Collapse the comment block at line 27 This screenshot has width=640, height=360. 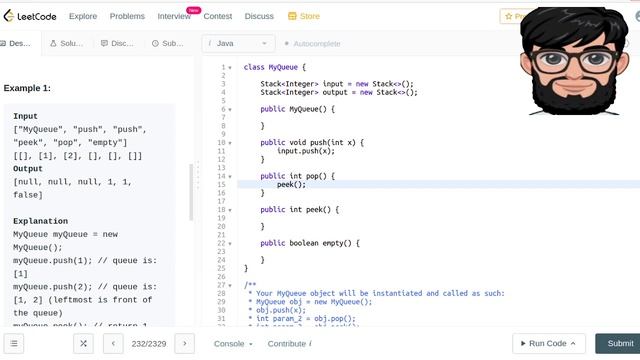(230, 286)
